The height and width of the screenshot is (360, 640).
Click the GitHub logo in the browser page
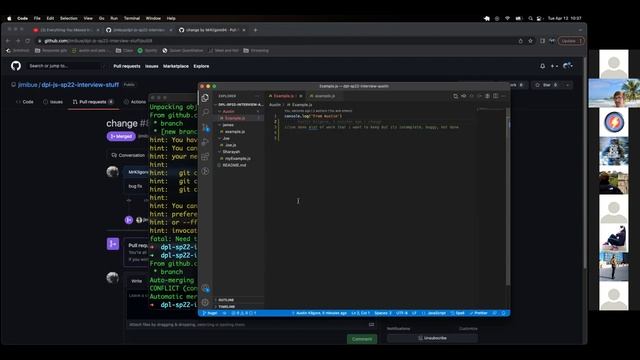coord(16,66)
